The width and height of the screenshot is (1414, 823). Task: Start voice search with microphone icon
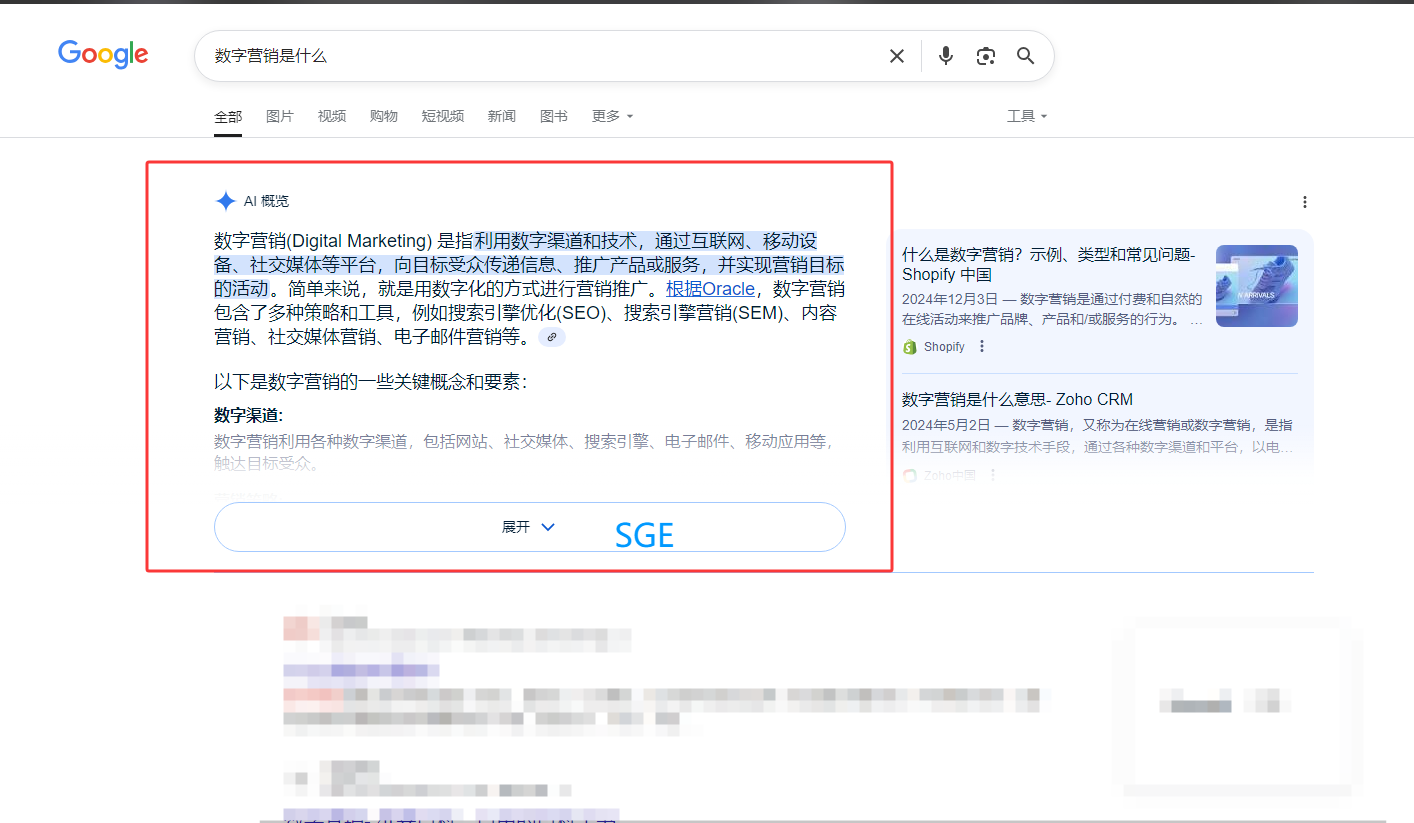pyautogui.click(x=945, y=56)
